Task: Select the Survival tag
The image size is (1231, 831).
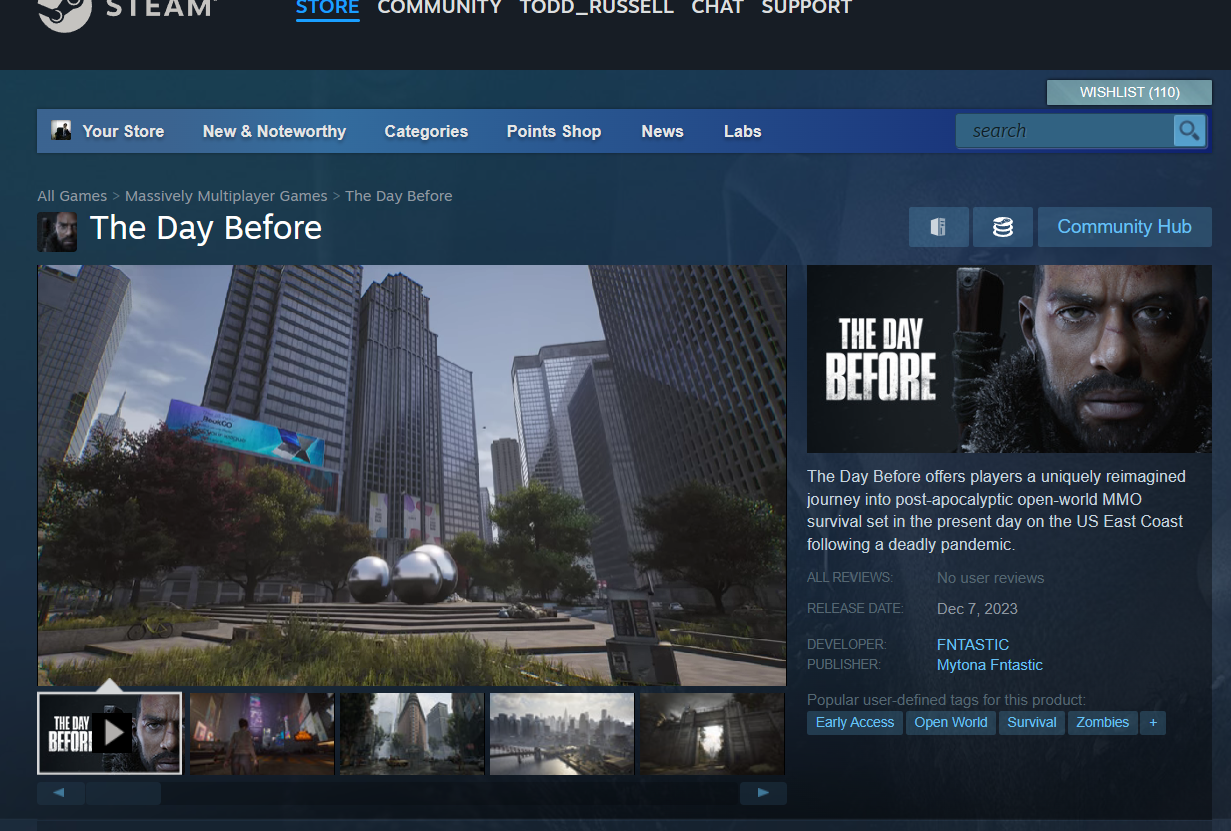Action: click(1032, 722)
